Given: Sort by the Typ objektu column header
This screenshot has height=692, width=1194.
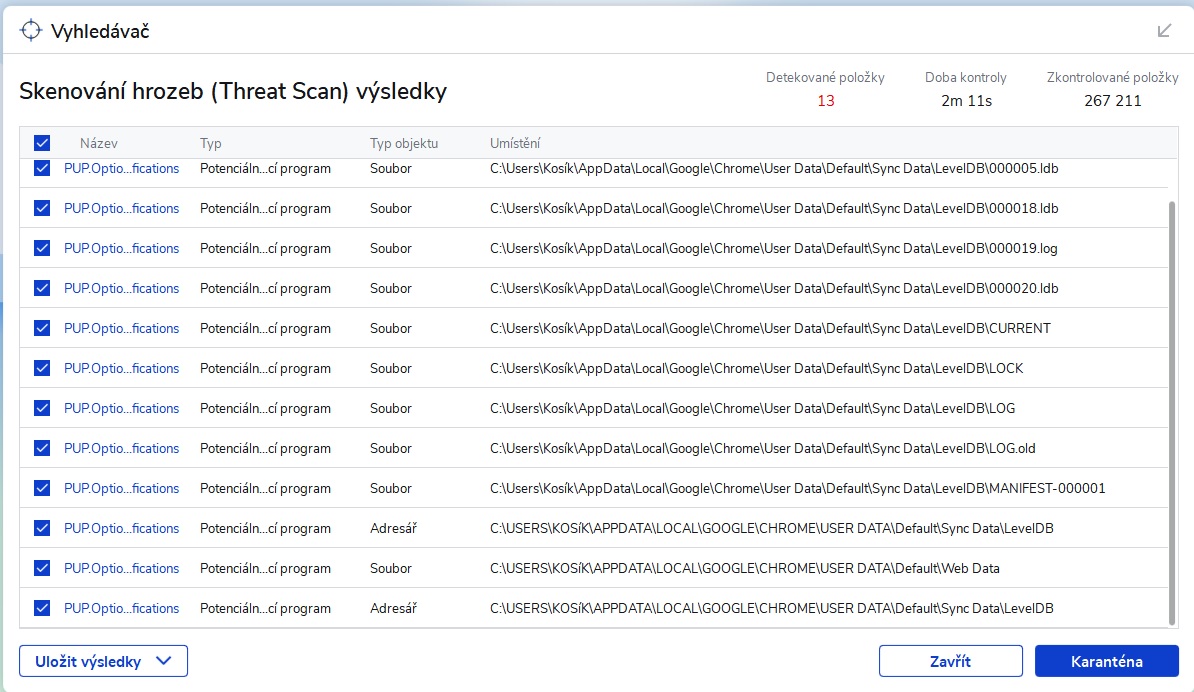Looking at the screenshot, I should (404, 143).
